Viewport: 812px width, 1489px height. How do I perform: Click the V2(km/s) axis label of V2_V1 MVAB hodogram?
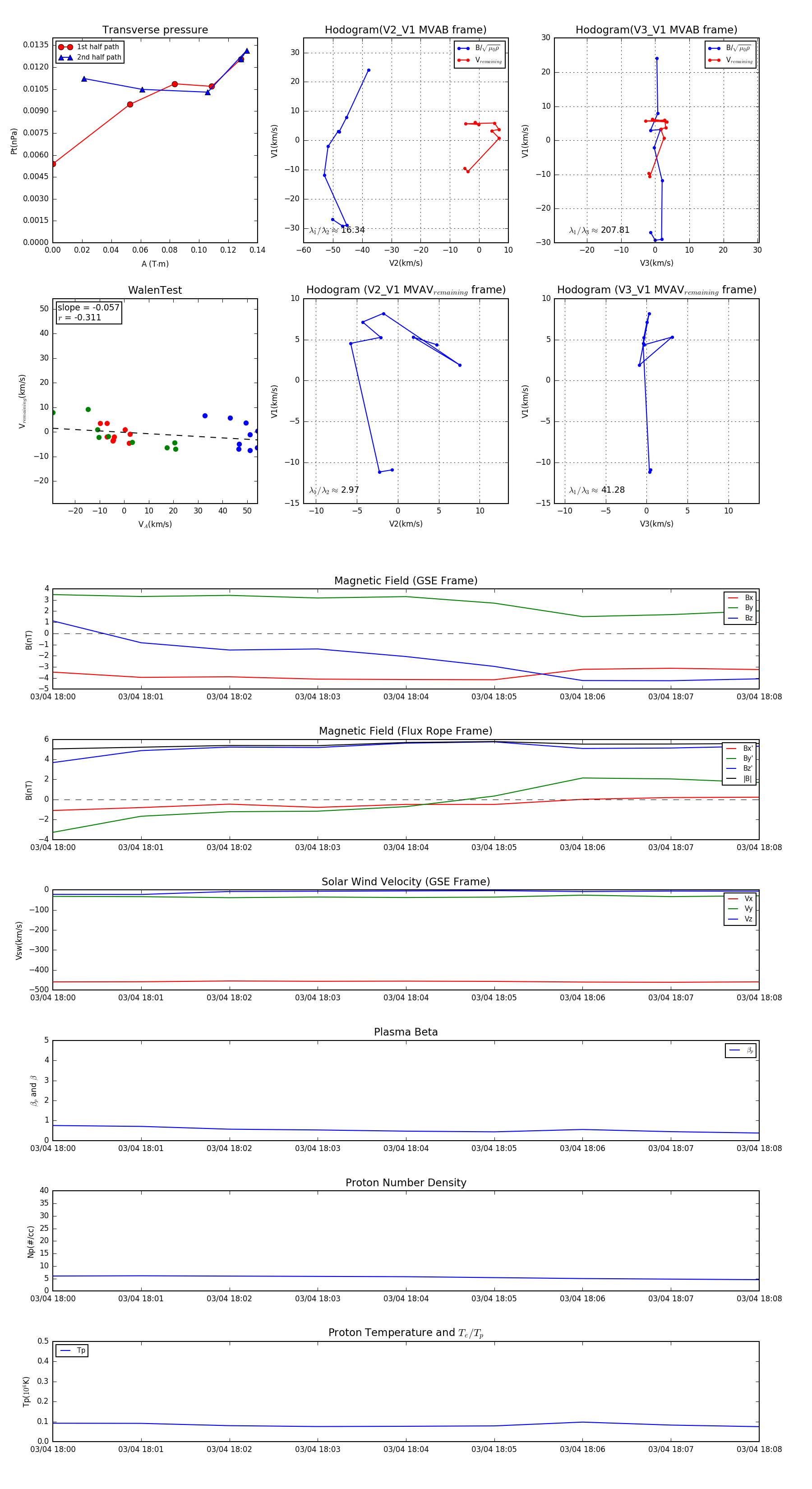(406, 264)
